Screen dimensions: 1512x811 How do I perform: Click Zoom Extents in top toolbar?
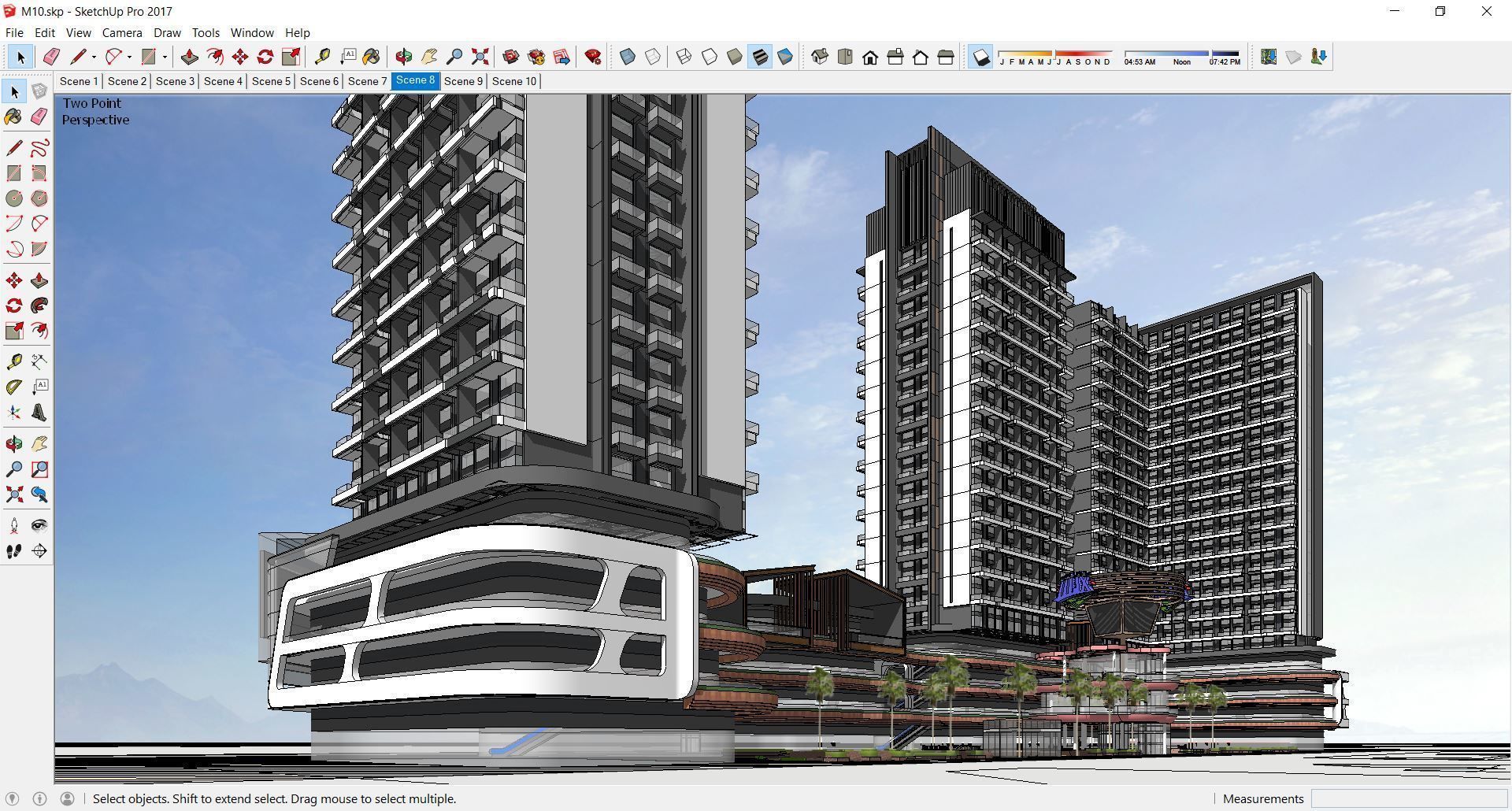coord(480,57)
